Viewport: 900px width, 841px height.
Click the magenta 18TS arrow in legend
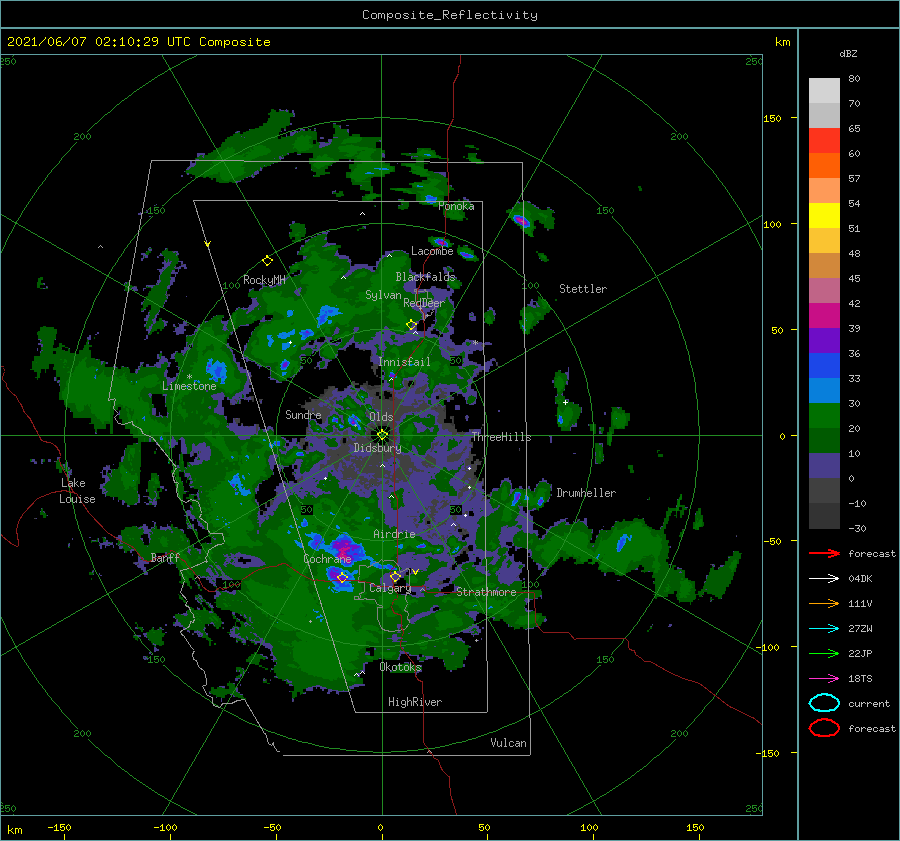pyautogui.click(x=824, y=679)
